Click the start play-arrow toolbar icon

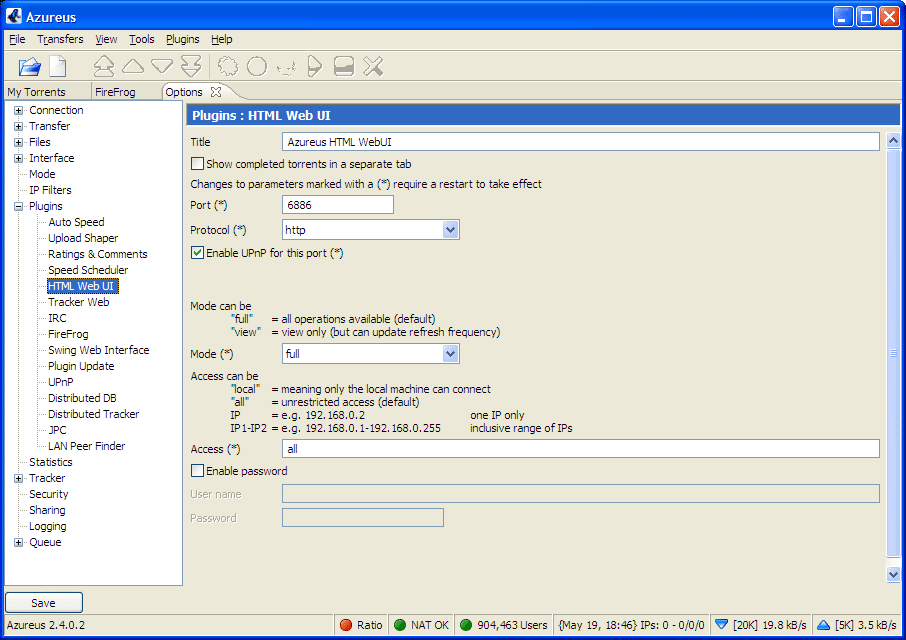pos(314,66)
